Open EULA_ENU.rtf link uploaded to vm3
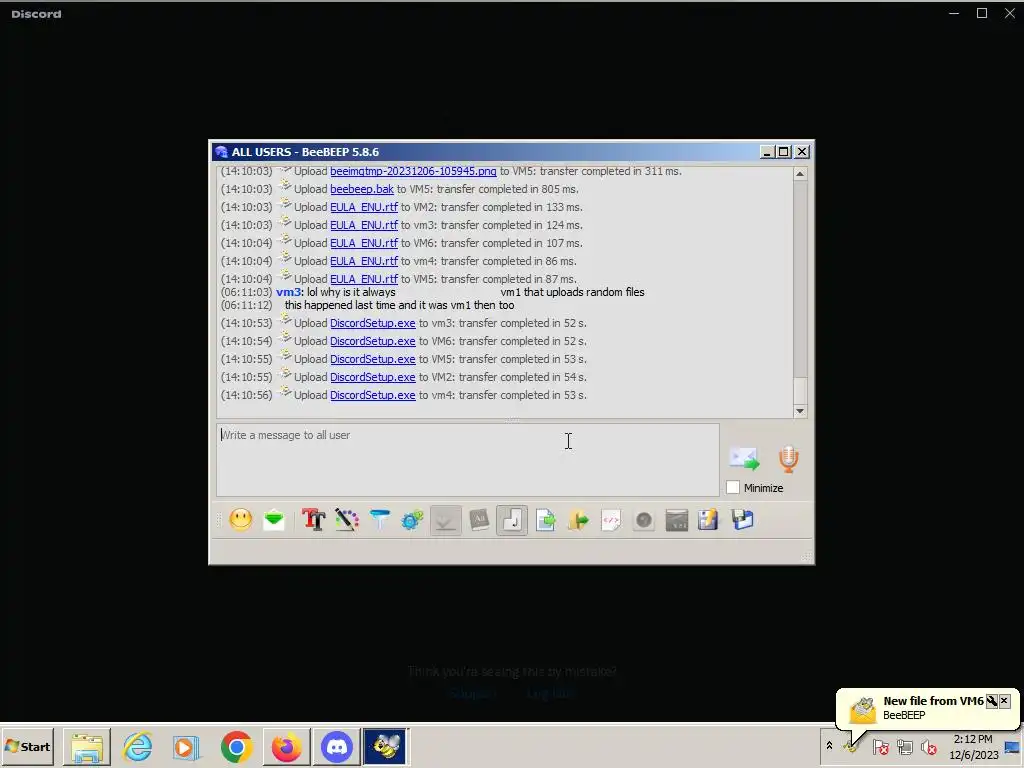This screenshot has width=1024, height=768. click(x=364, y=225)
